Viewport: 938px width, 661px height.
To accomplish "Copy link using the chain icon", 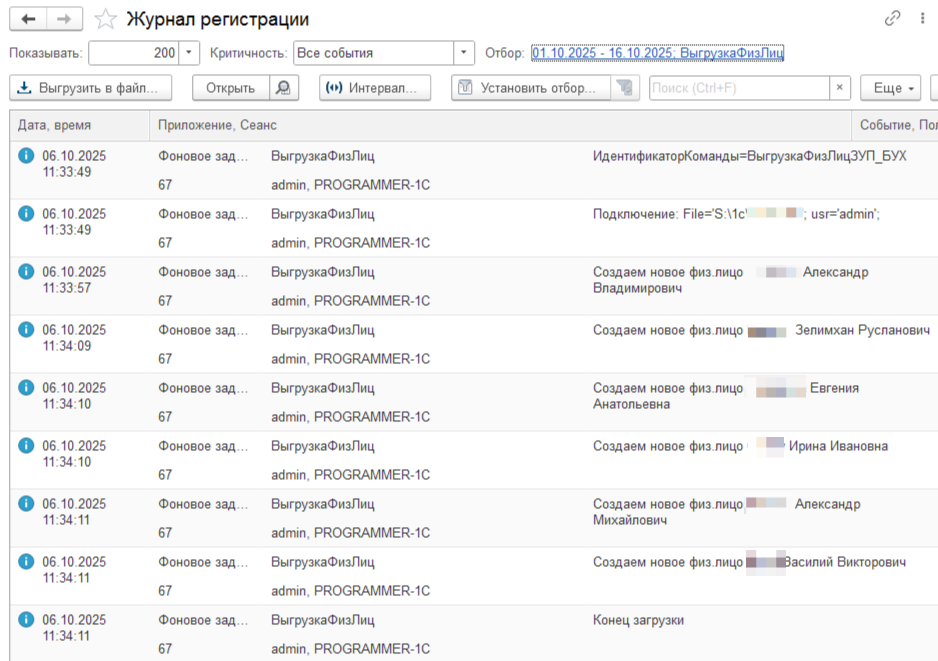I will (x=892, y=19).
